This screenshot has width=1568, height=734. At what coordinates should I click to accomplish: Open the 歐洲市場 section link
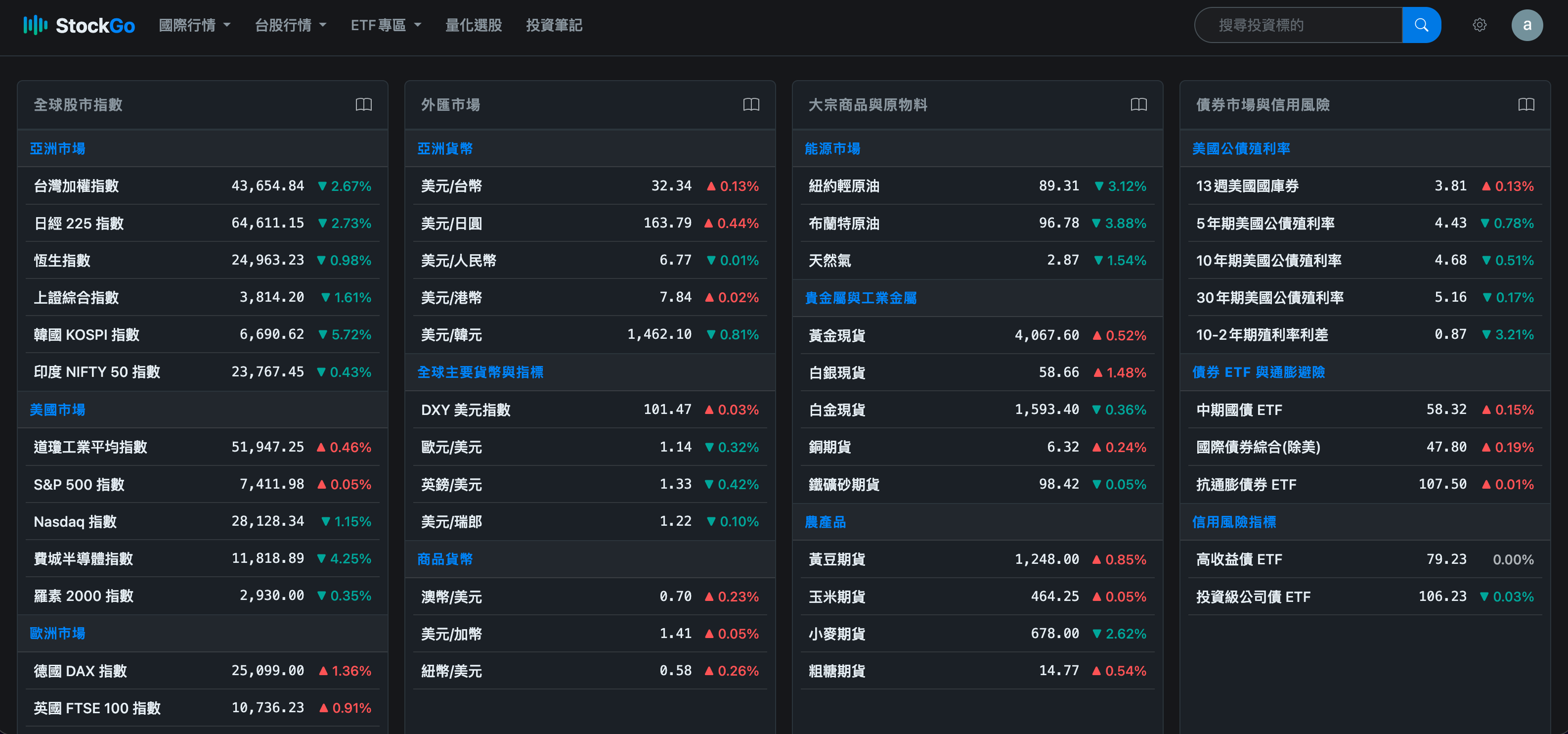tap(57, 633)
